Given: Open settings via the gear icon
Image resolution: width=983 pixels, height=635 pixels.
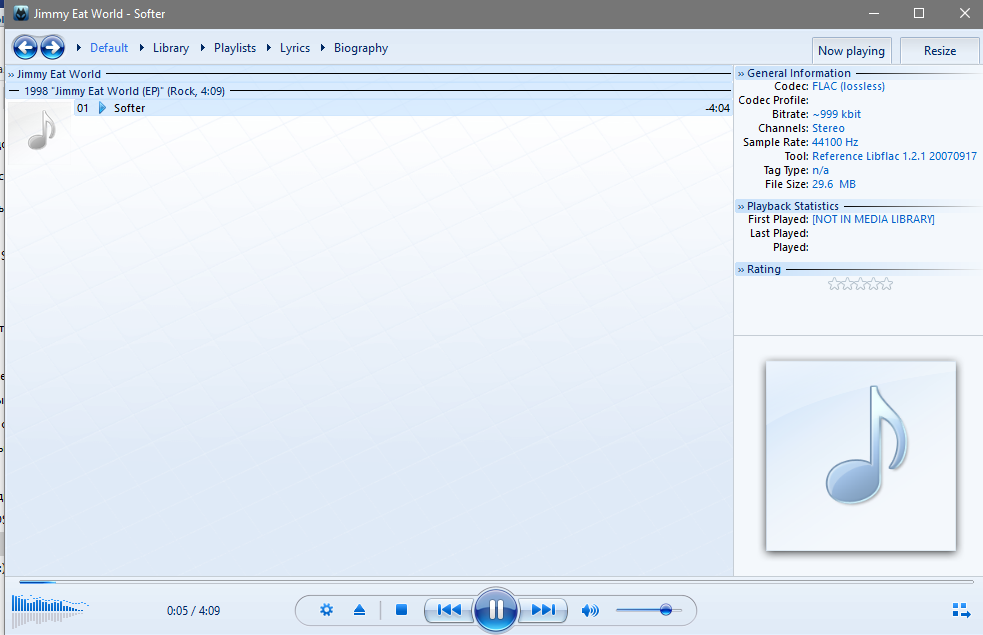Looking at the screenshot, I should pos(326,610).
